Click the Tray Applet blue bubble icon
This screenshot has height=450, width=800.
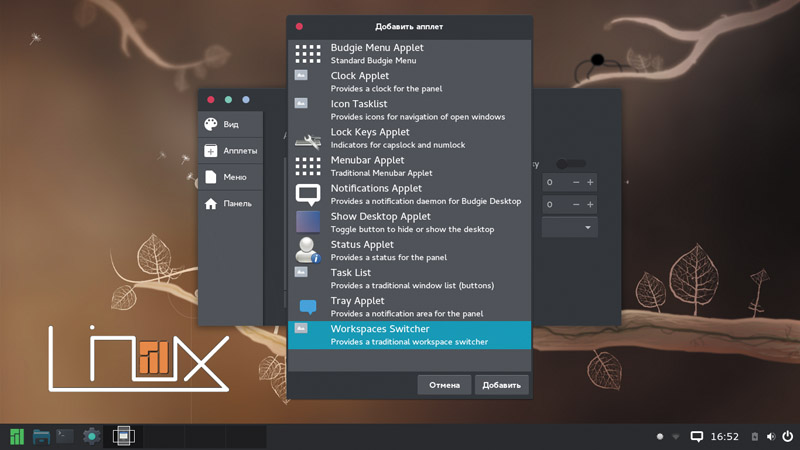[x=308, y=307]
